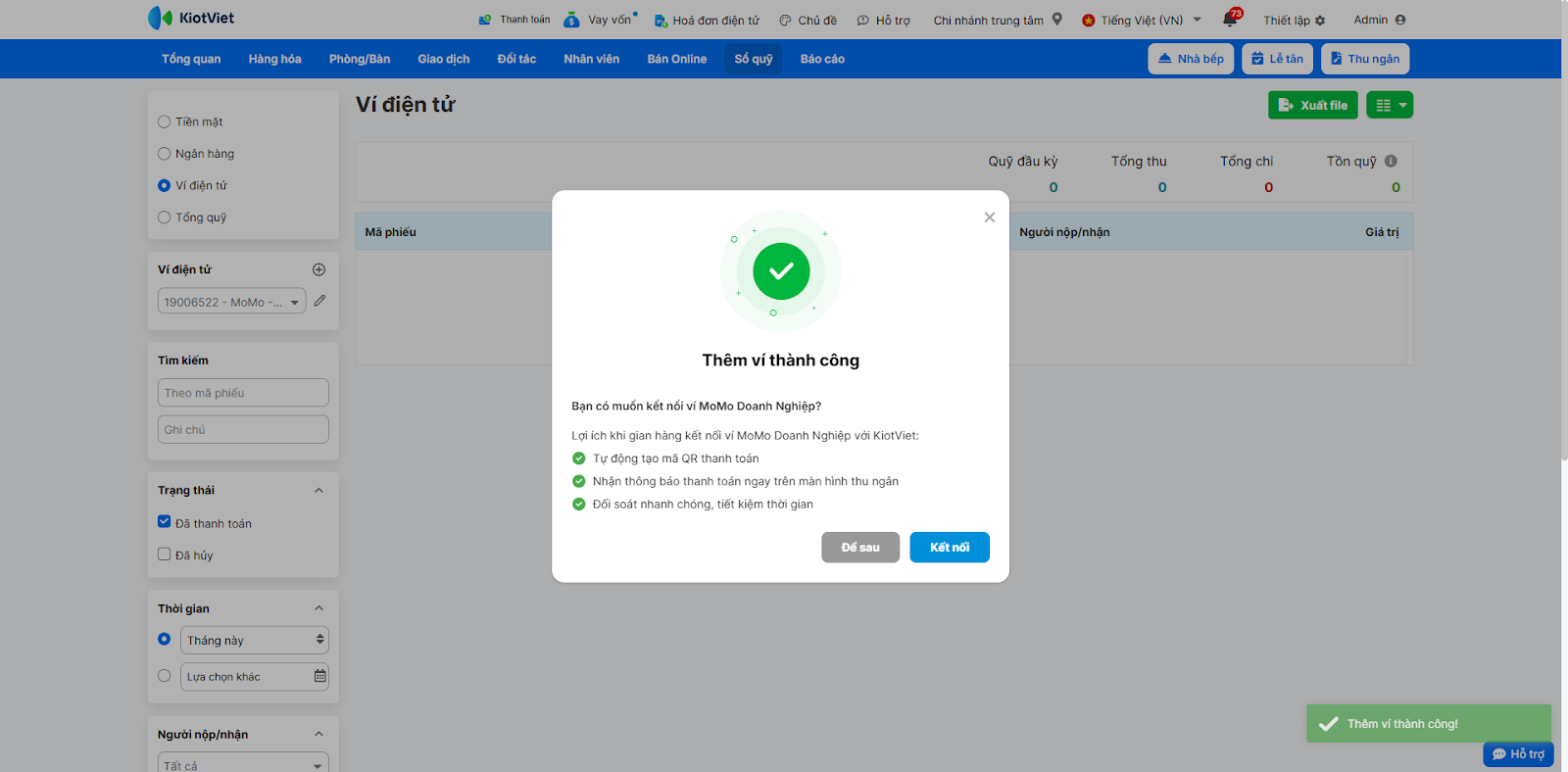1568x772 pixels.
Task: Open the column display options dropdown
Action: coord(1390,105)
